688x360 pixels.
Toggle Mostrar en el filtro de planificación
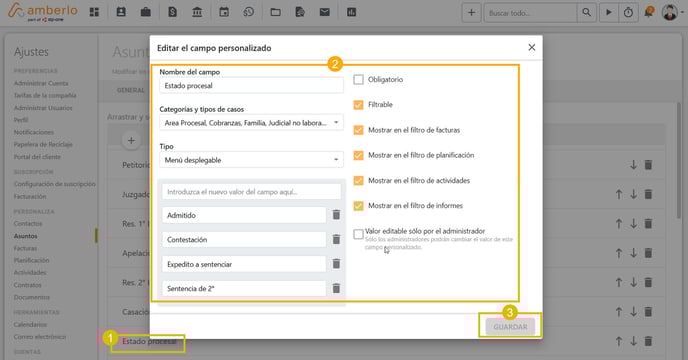[358, 155]
